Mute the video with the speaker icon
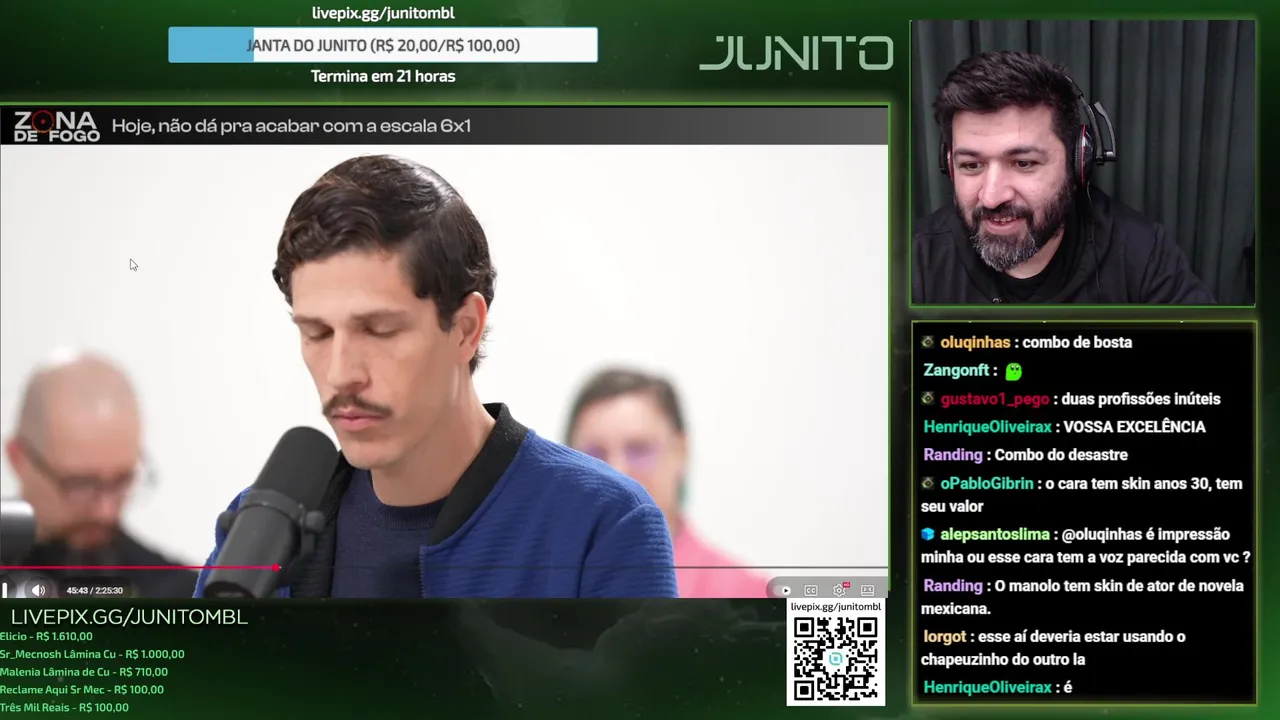 38,590
